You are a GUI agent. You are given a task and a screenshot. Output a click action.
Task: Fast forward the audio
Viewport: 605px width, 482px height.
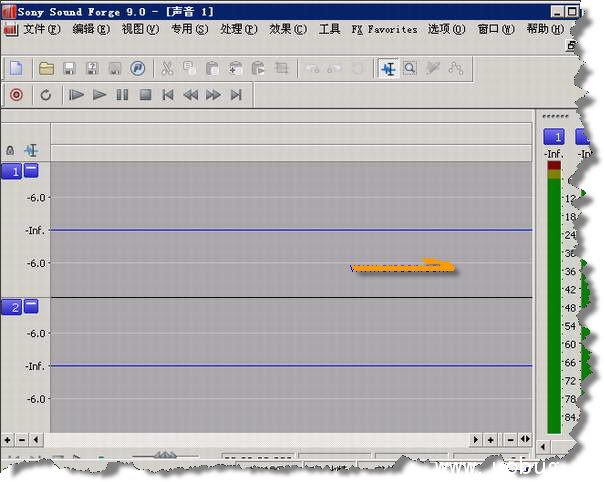click(x=213, y=95)
